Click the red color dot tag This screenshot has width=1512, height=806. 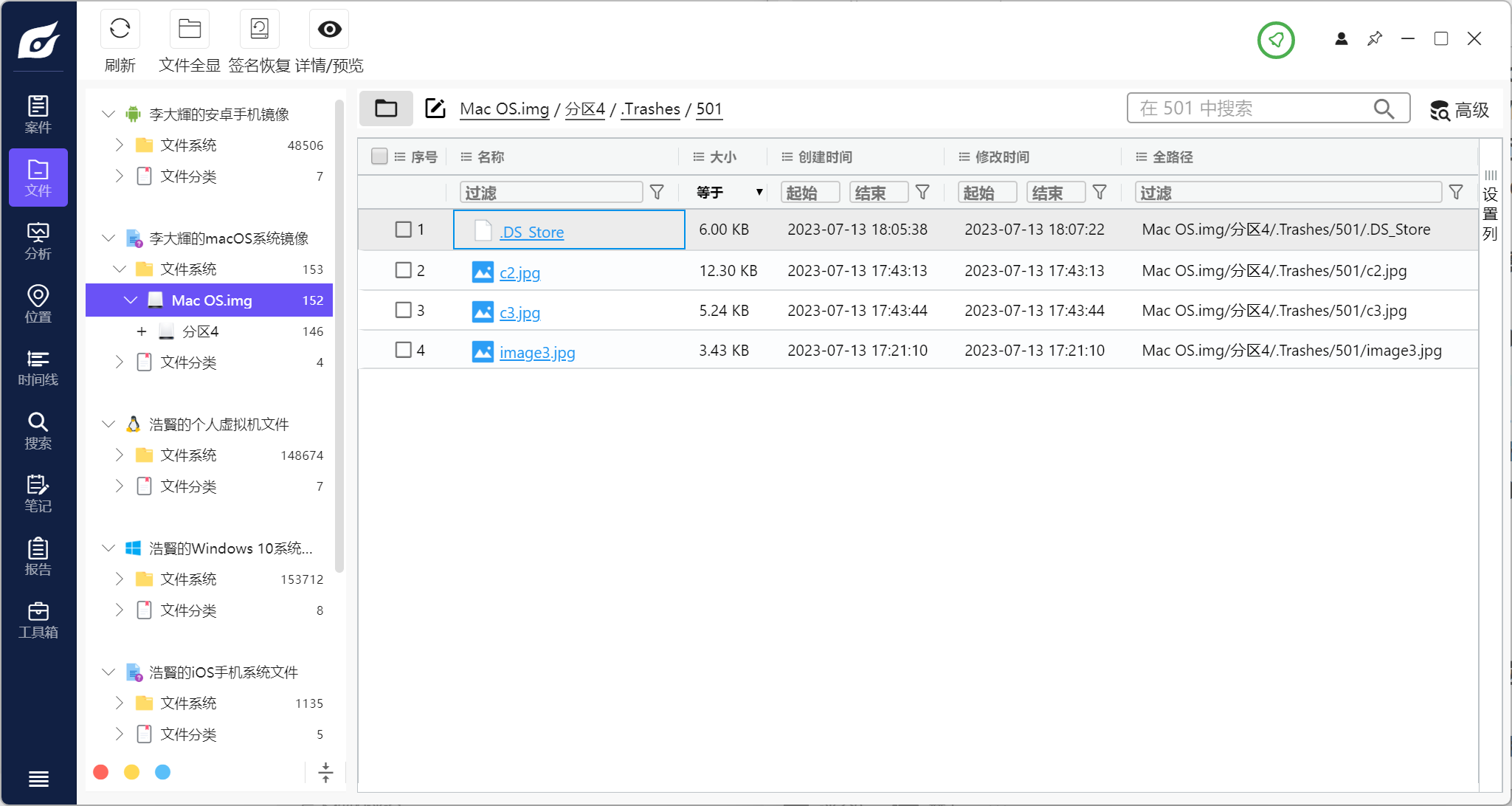tap(101, 772)
